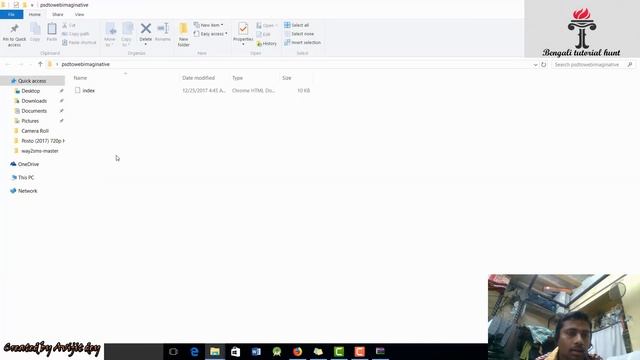Open the File menu tab
640x360 pixels.
pyautogui.click(x=11, y=14)
